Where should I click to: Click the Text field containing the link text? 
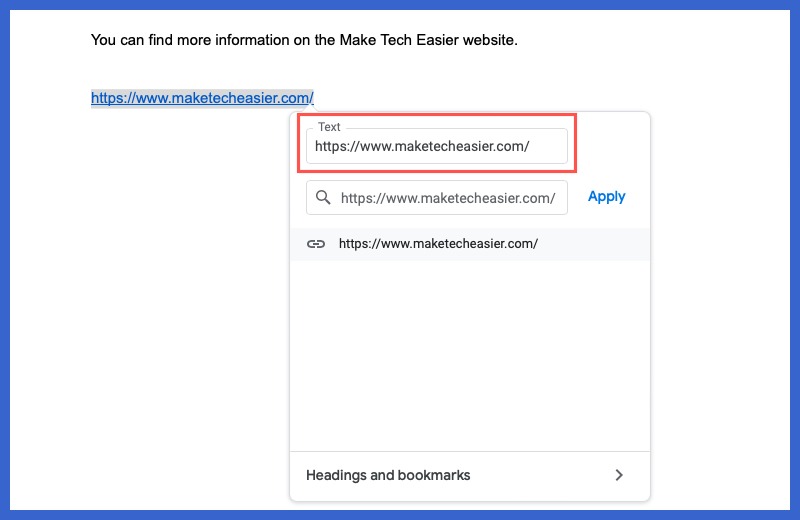437,146
